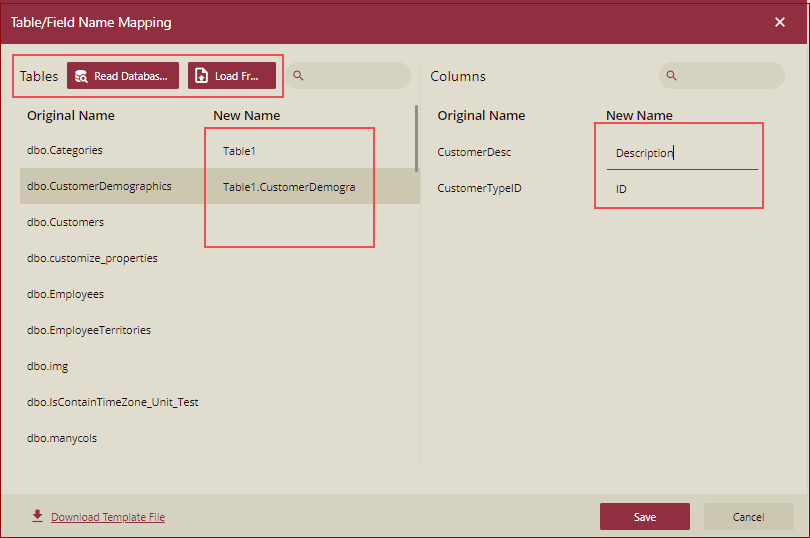Click the file icon on Load From
This screenshot has height=538, width=810.
click(201, 76)
